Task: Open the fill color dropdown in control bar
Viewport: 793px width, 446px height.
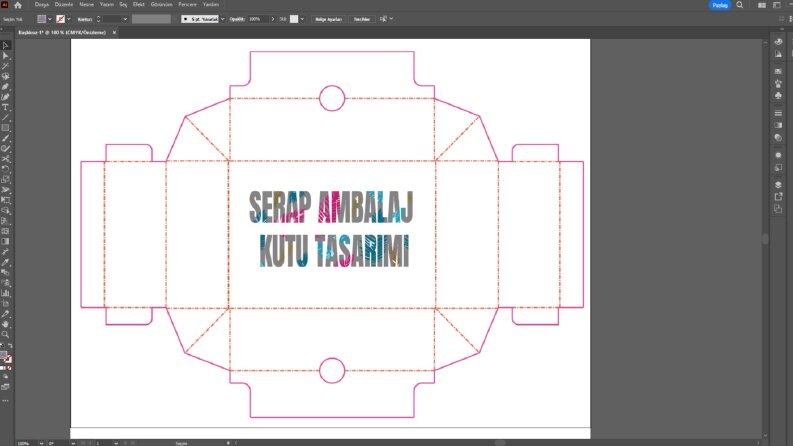Action: click(50, 19)
